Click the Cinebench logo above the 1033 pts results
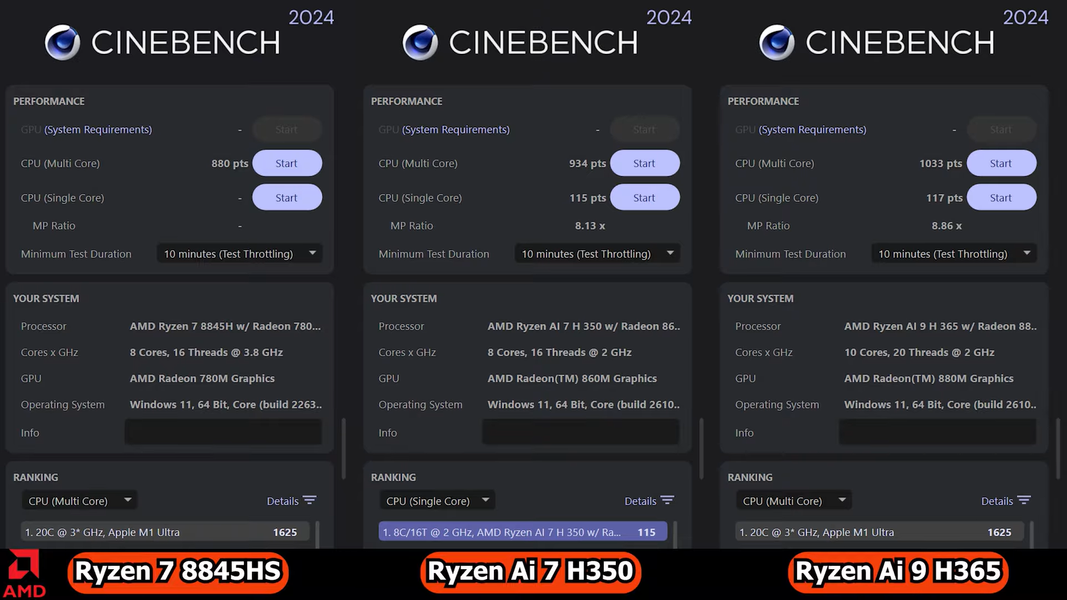The height and width of the screenshot is (600, 1067). (777, 43)
